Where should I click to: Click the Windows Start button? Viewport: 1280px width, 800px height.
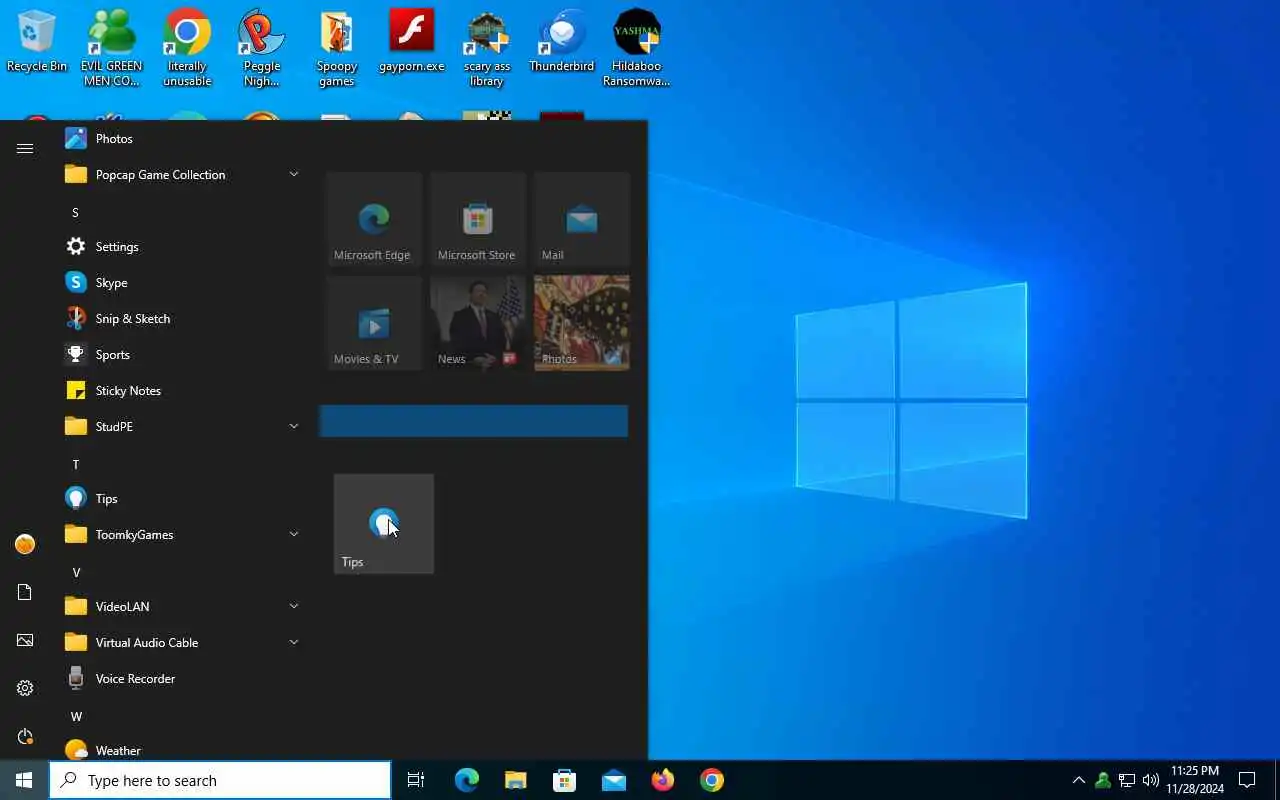point(24,780)
